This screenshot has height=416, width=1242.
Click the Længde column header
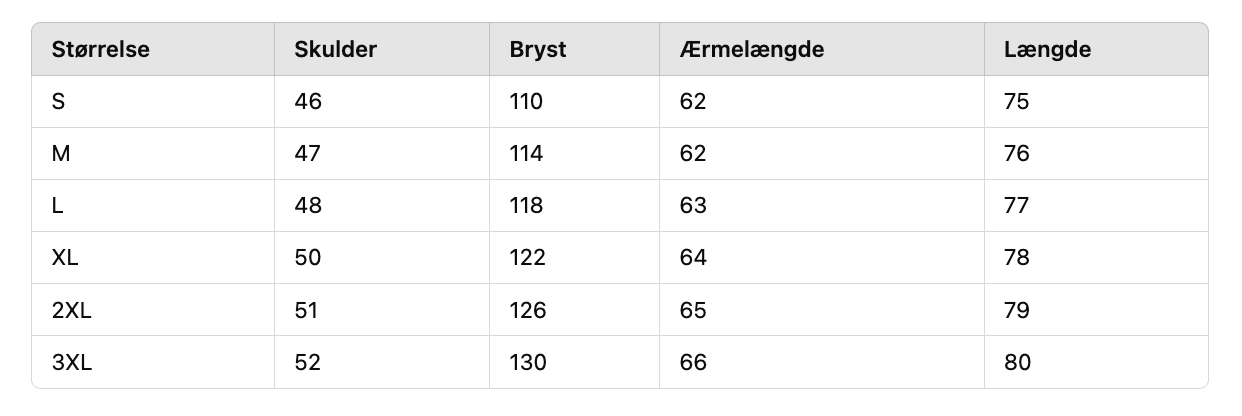pyautogui.click(x=1047, y=50)
